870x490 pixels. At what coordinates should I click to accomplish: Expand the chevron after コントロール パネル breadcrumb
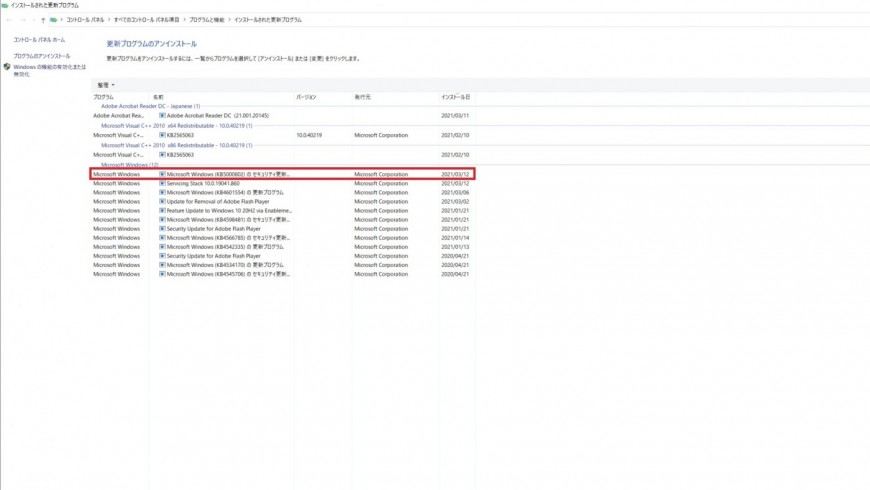109,20
